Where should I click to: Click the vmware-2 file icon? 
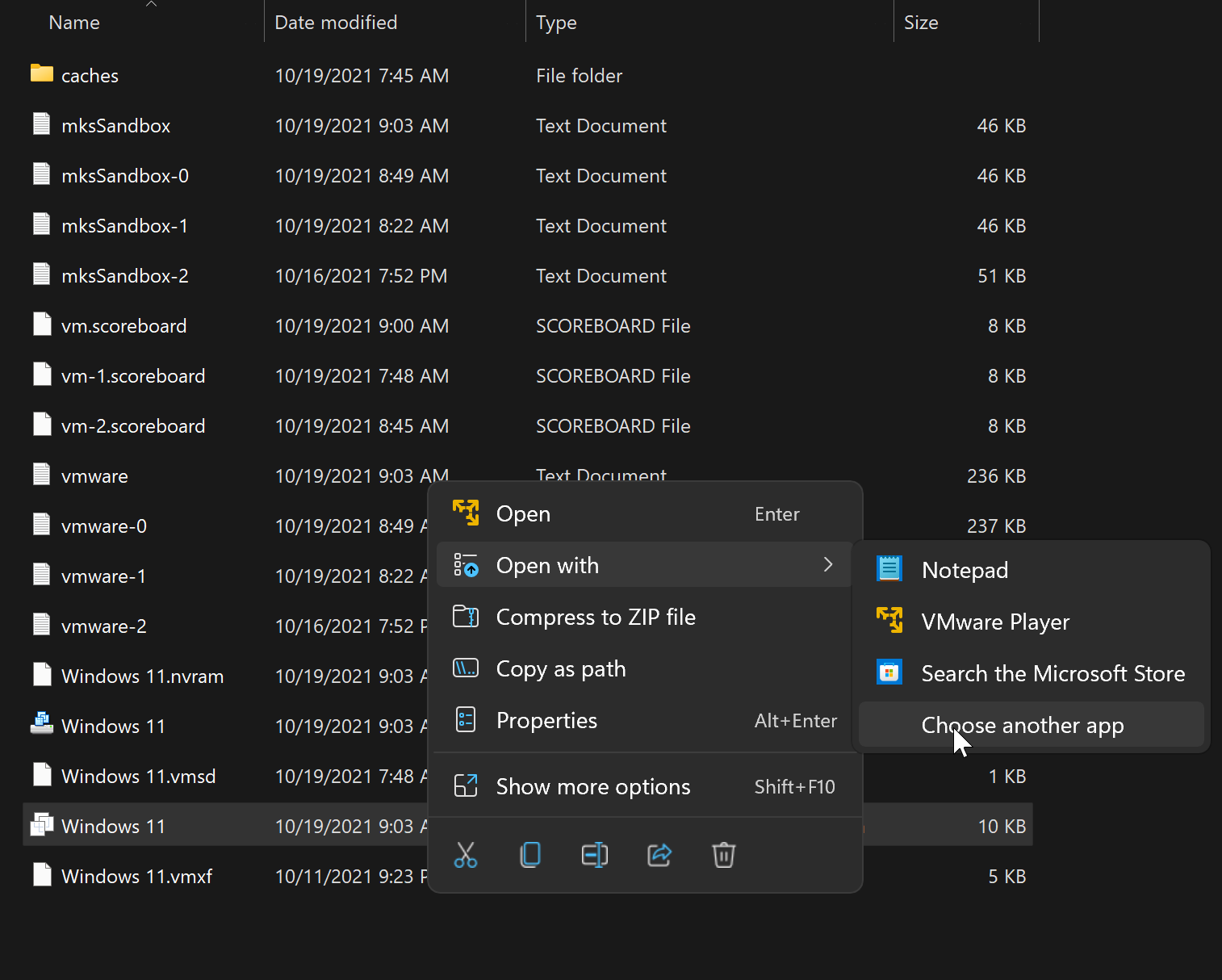[x=42, y=624]
